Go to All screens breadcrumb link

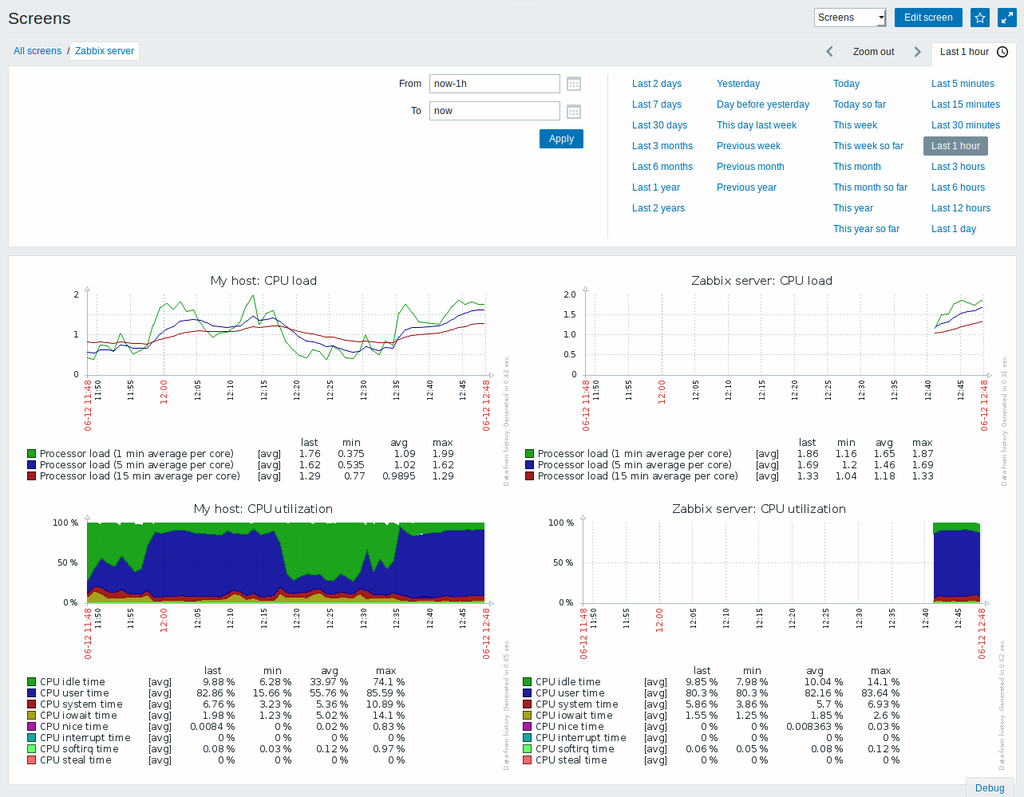click(37, 51)
